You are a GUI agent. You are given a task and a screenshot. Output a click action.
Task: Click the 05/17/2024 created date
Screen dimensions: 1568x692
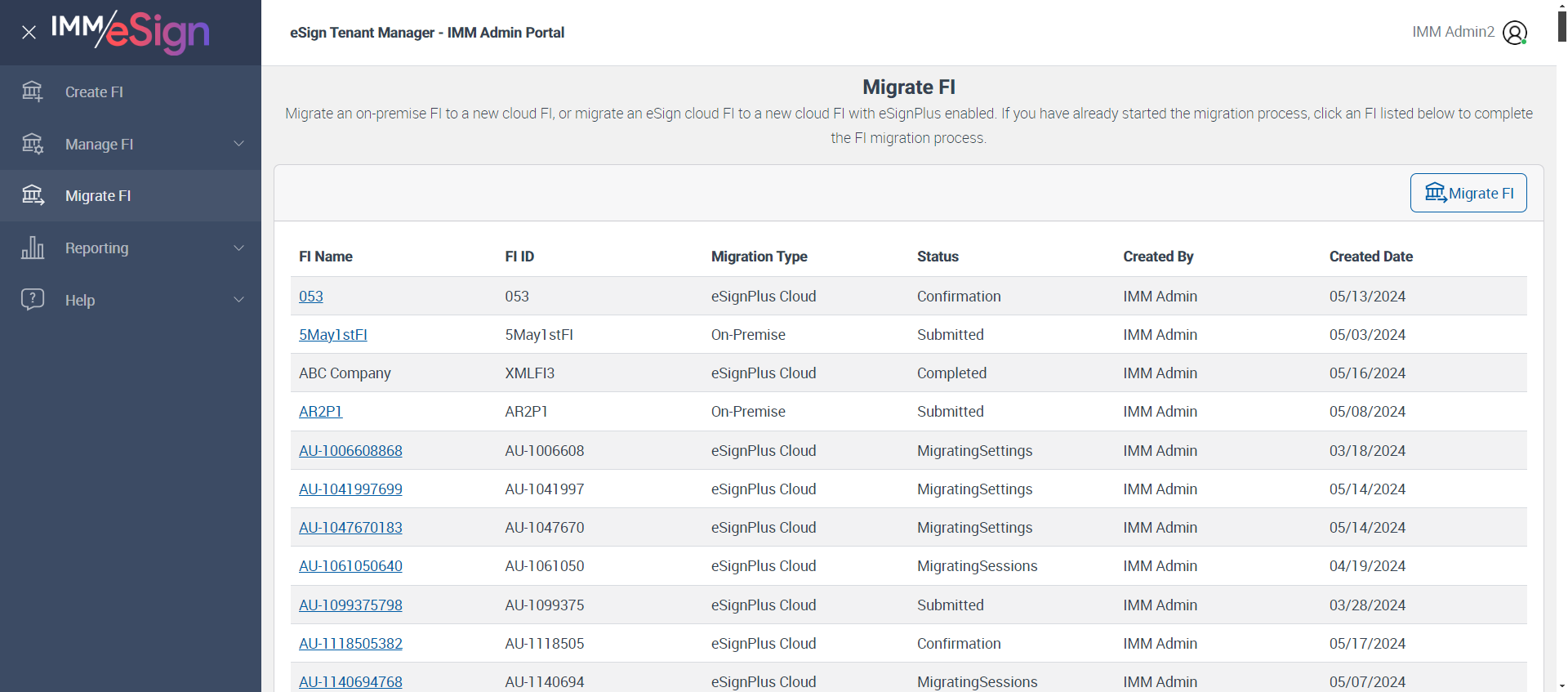tap(1367, 644)
